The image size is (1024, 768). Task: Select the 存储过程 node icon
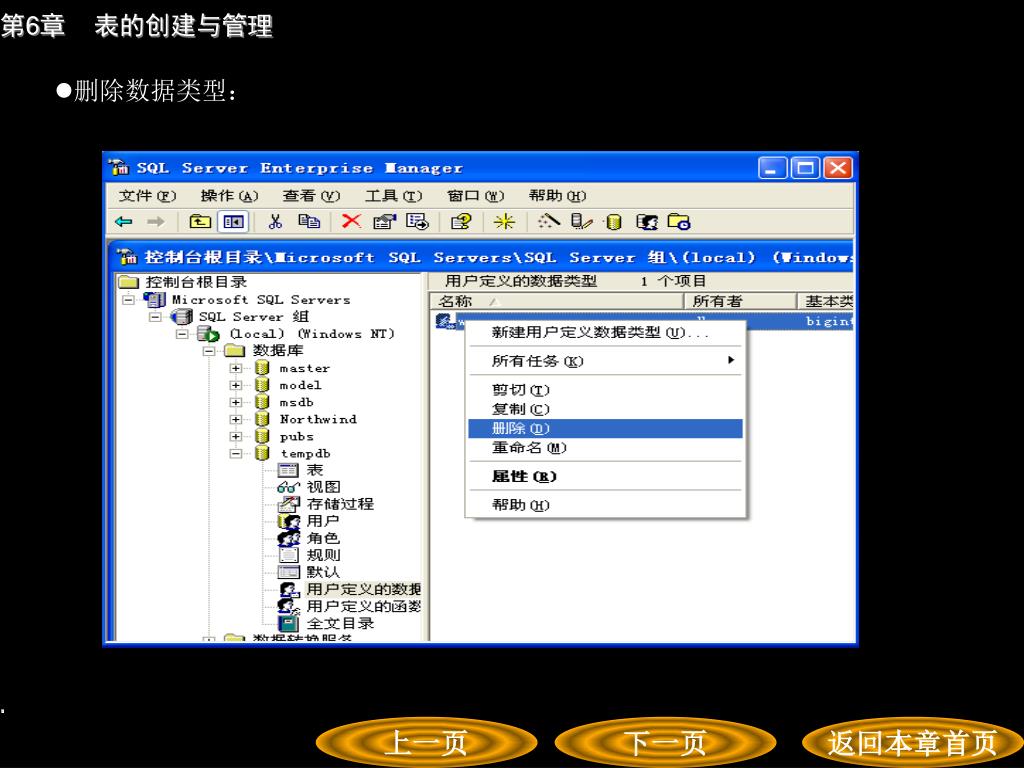289,504
